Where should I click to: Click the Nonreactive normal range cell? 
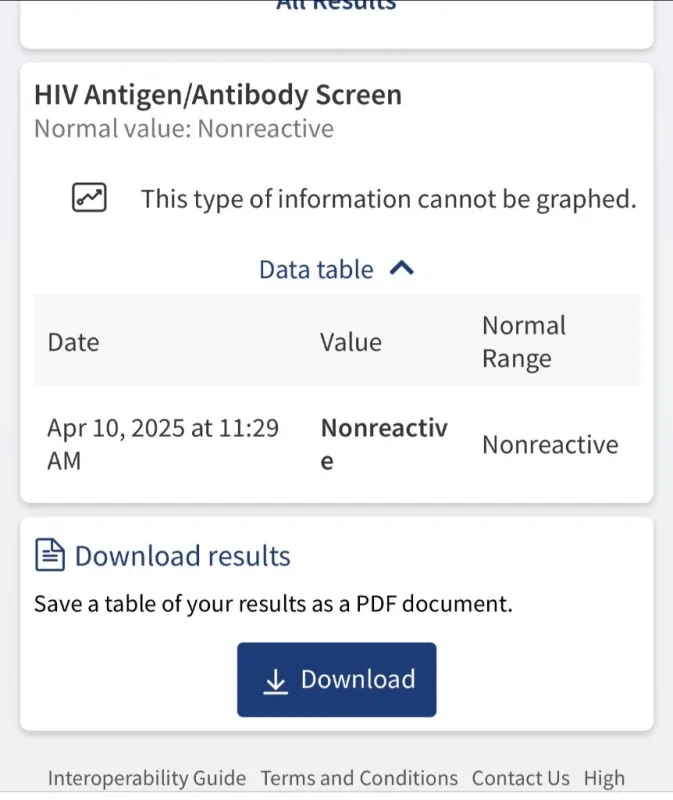click(x=550, y=445)
